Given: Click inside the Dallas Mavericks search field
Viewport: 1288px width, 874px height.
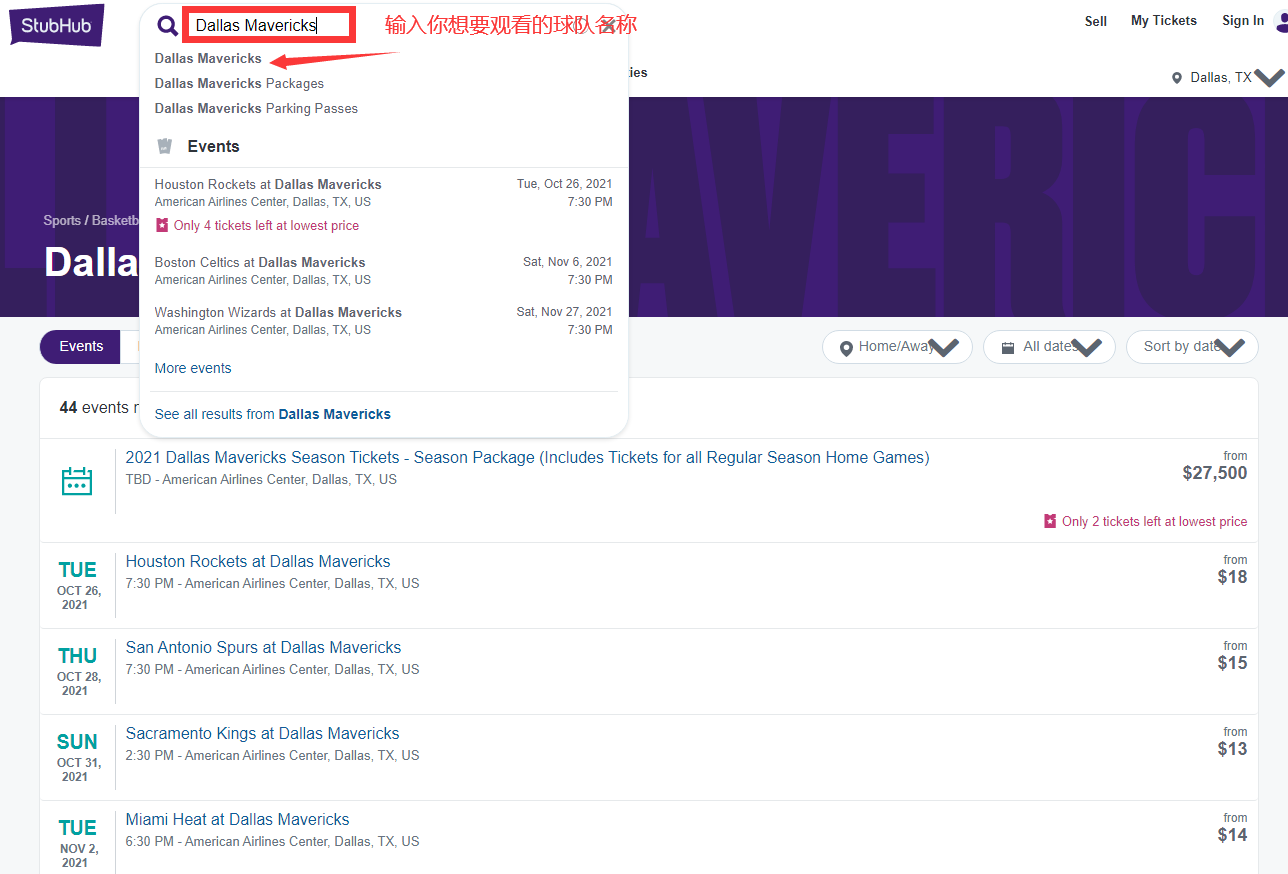Looking at the screenshot, I should point(268,26).
